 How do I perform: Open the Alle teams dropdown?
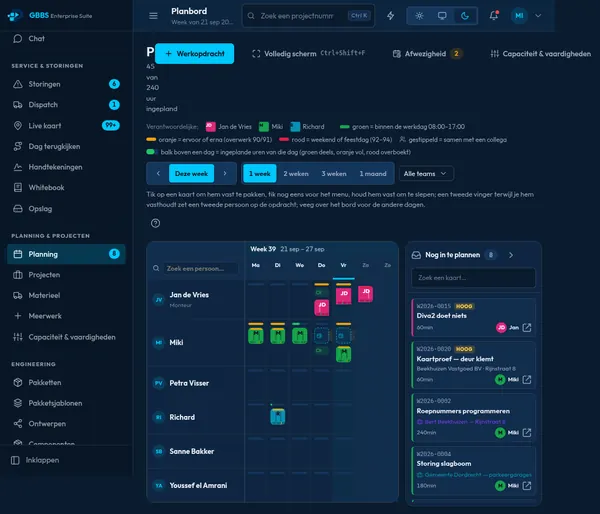tap(426, 173)
